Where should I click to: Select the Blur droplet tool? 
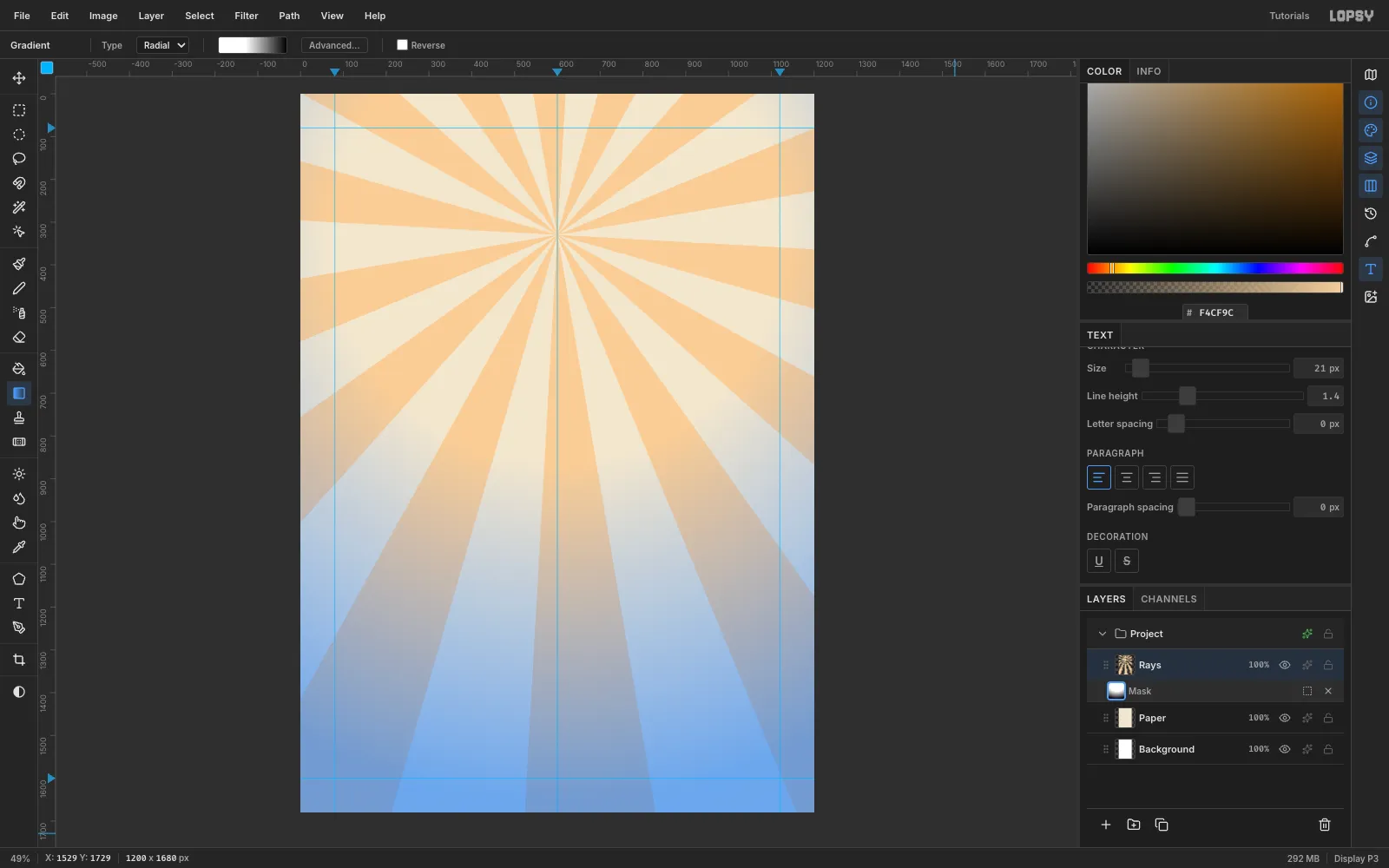[19, 498]
